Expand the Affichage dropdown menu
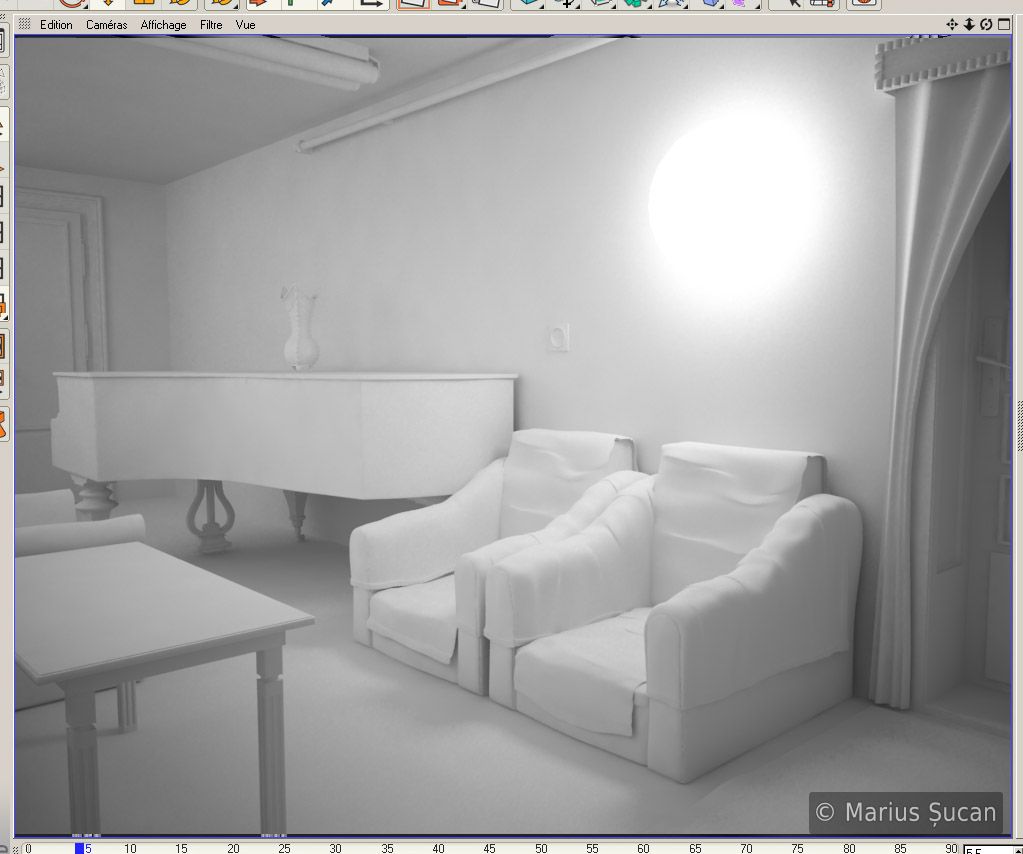 tap(163, 25)
